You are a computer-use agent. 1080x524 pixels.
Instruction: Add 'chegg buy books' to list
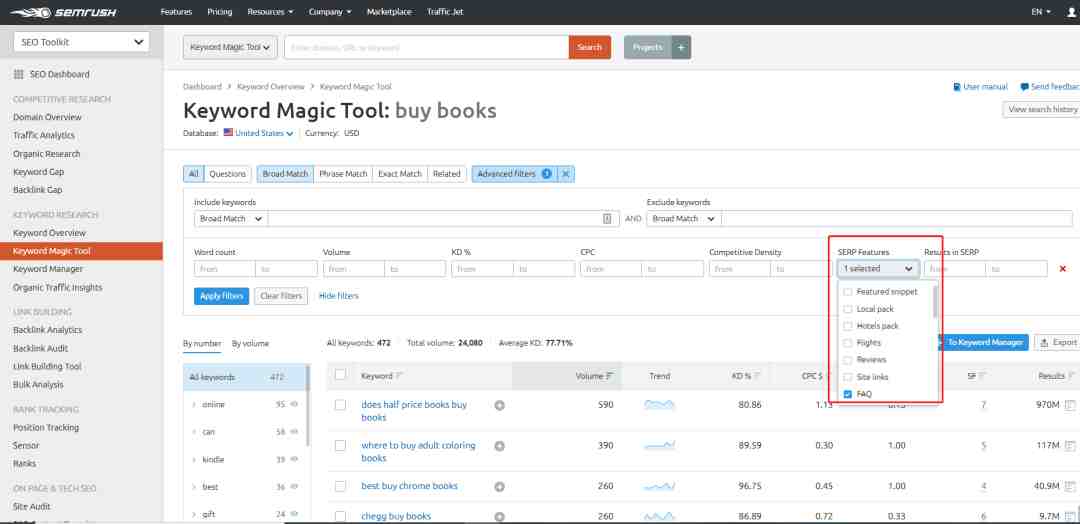pyautogui.click(x=499, y=516)
